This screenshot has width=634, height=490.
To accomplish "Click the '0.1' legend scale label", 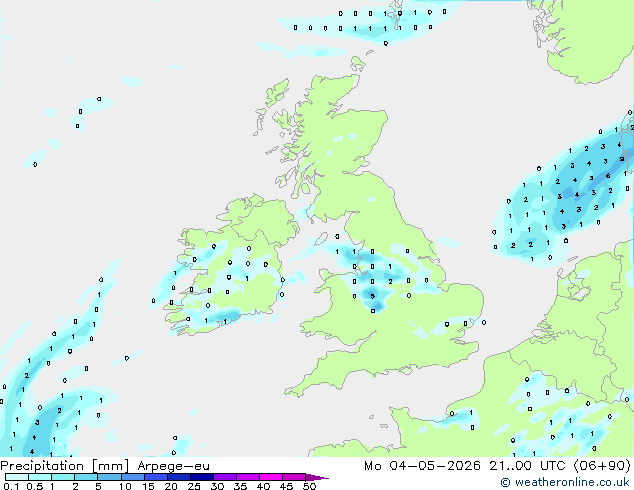I will (x=11, y=486).
